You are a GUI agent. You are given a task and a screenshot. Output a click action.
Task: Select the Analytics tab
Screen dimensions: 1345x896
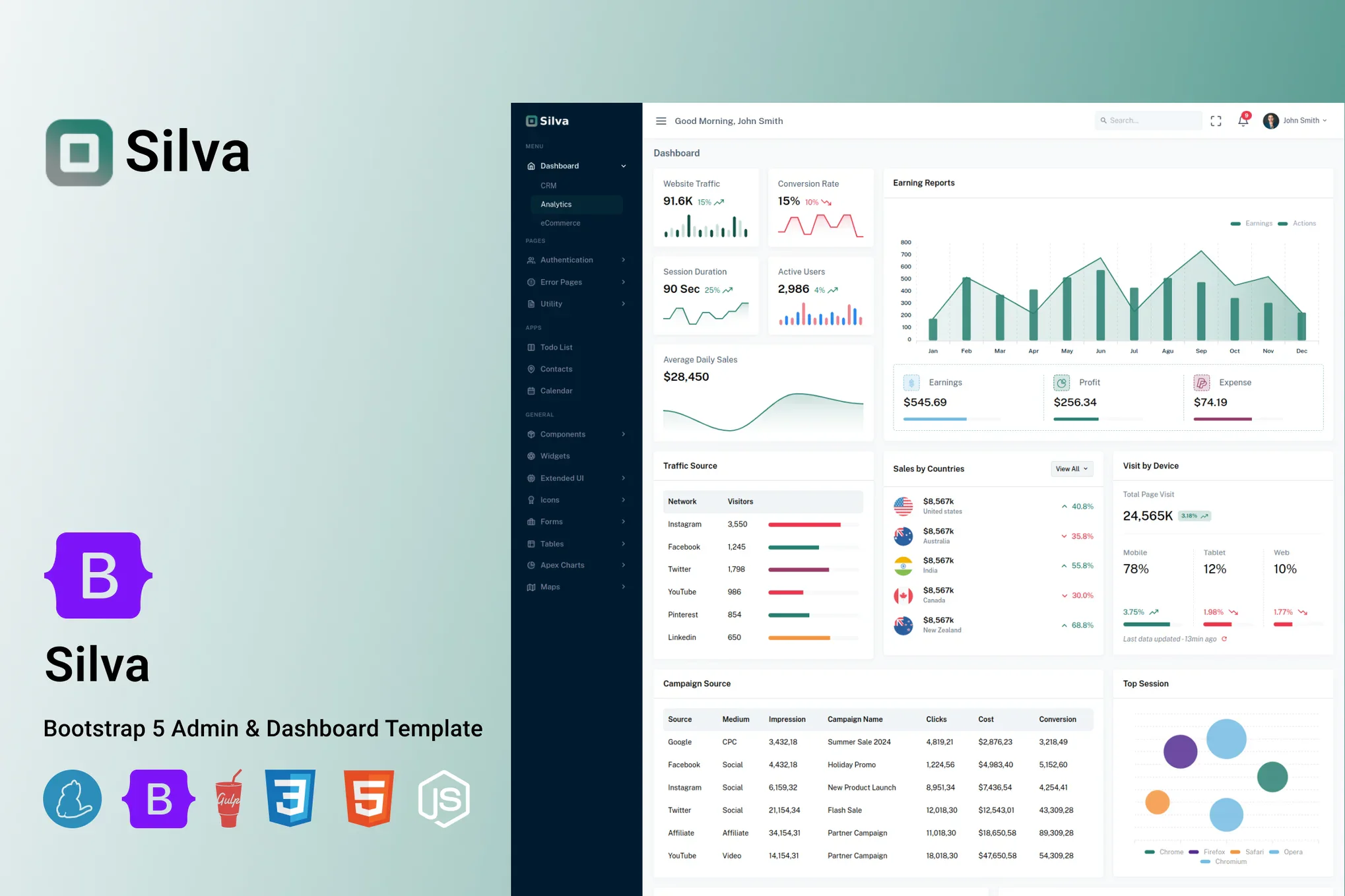556,203
